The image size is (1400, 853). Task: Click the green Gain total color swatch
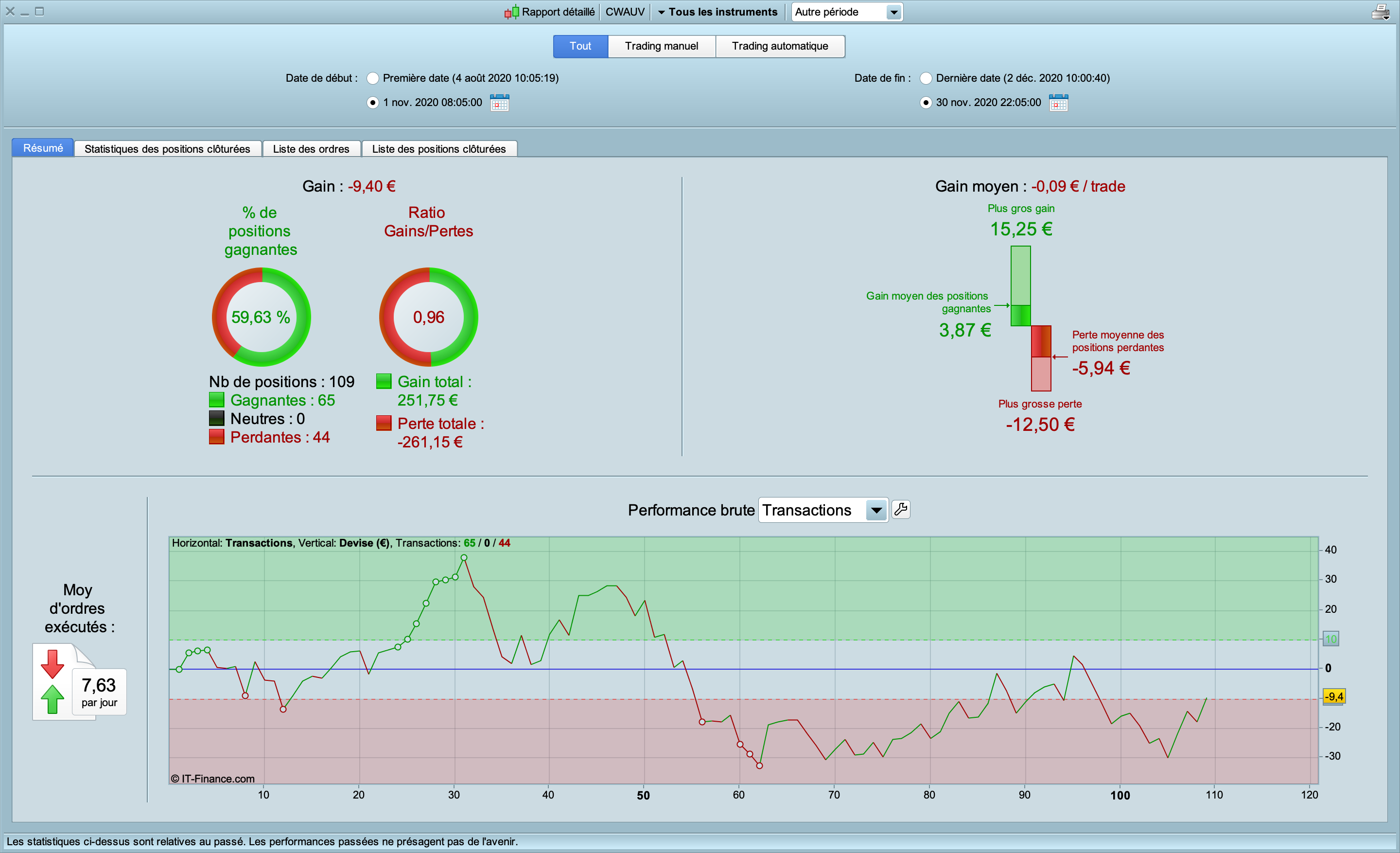click(x=384, y=381)
